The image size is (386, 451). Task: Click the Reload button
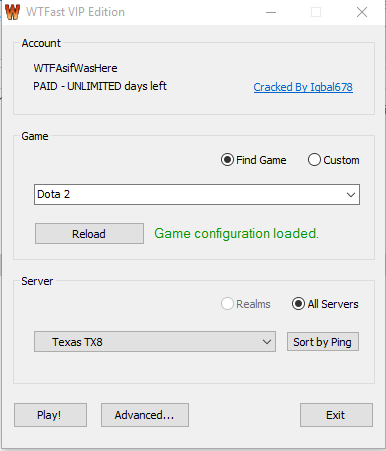point(89,234)
